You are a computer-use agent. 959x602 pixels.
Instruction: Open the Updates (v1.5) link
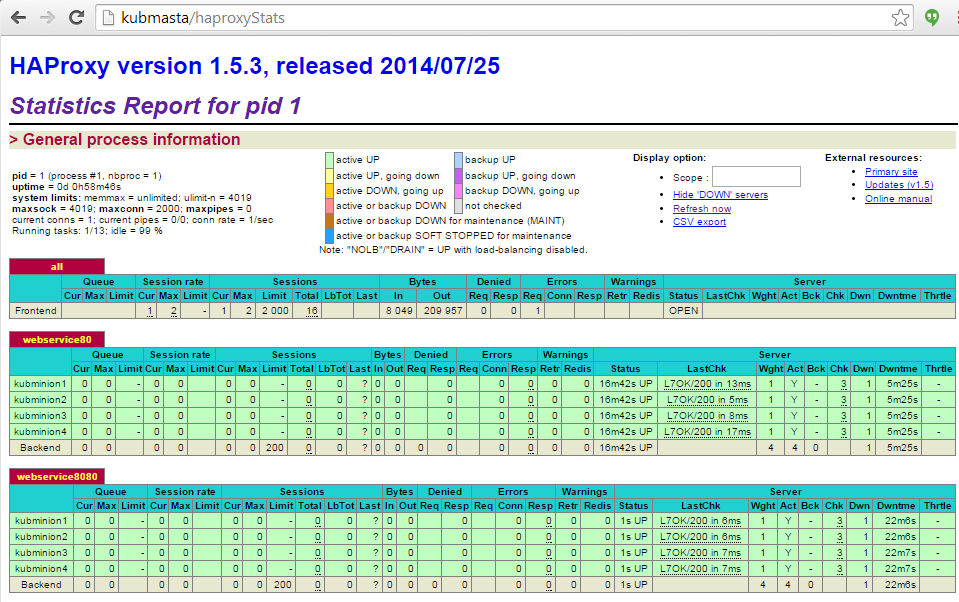click(898, 185)
